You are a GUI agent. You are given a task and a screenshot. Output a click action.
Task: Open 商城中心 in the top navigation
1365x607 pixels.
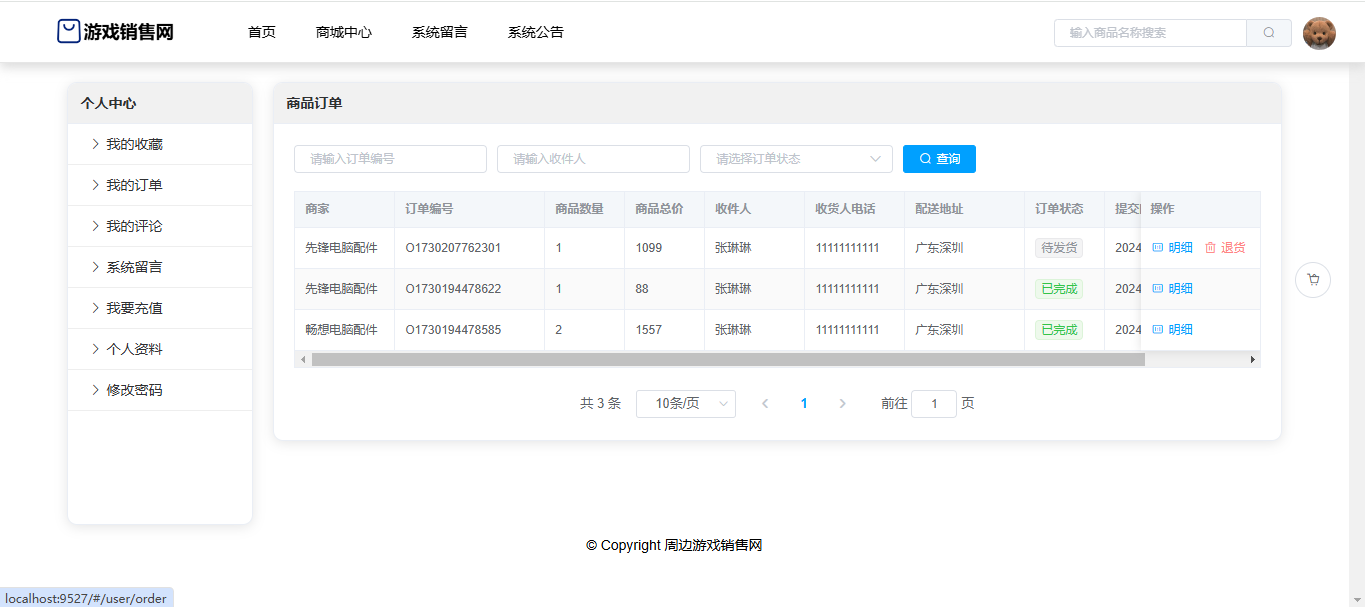coord(343,33)
